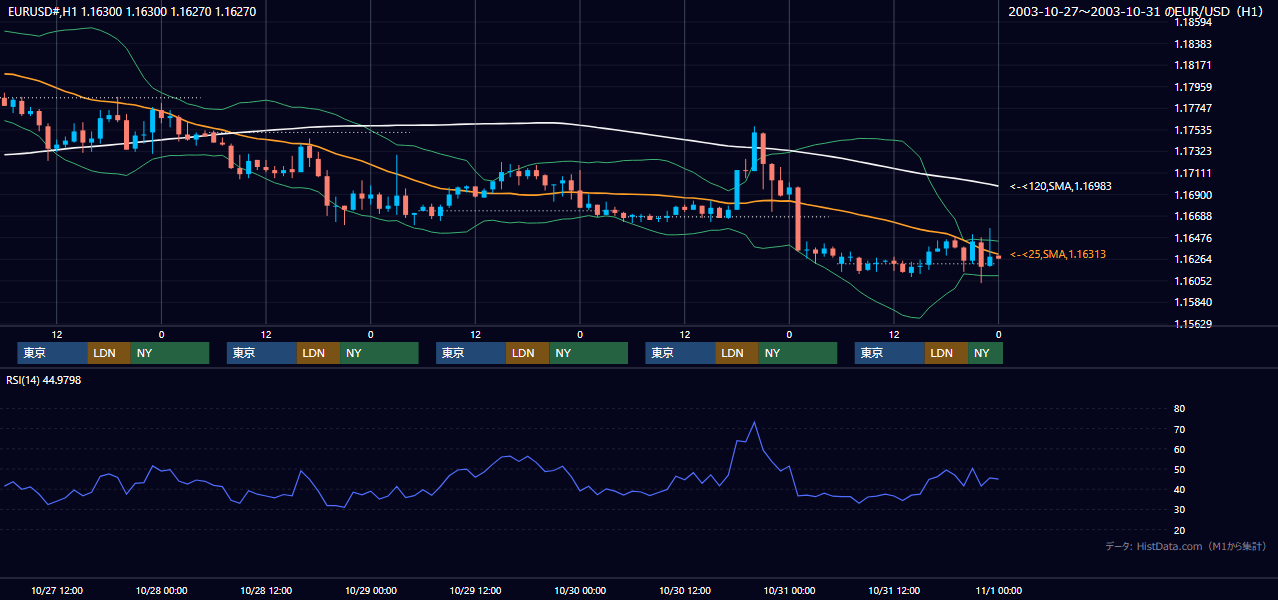Click the EURUSD#,H1 title text
Screen dimensions: 1278x600
(131, 11)
